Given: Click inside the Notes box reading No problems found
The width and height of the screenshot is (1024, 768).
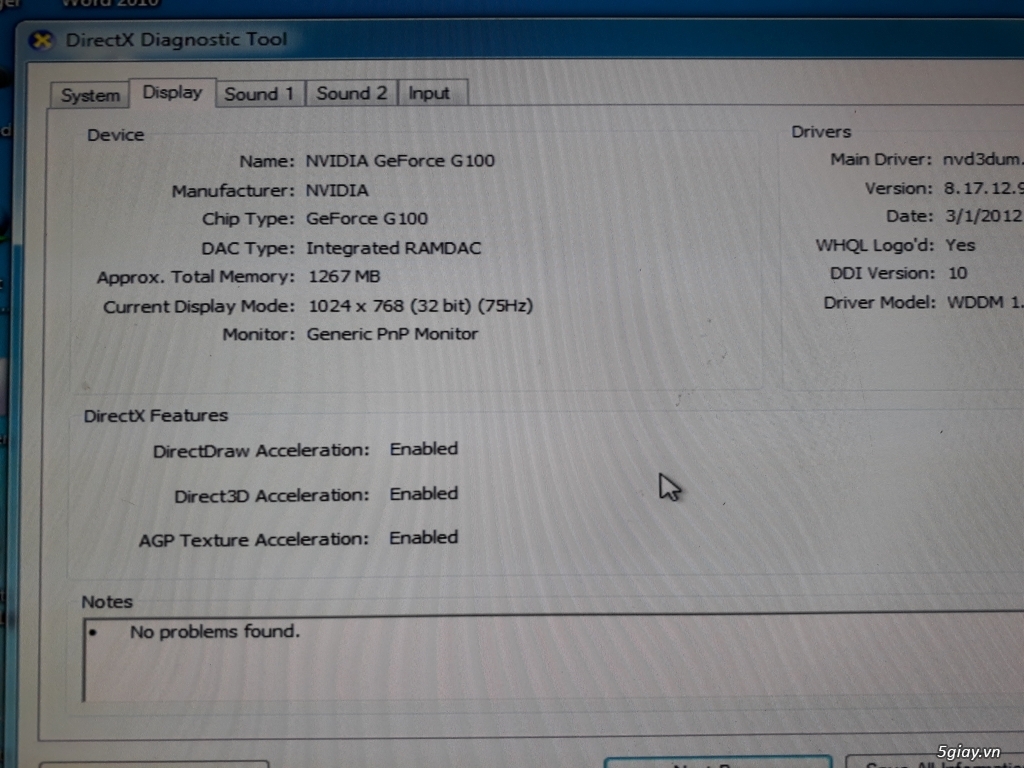Looking at the screenshot, I should click(554, 658).
